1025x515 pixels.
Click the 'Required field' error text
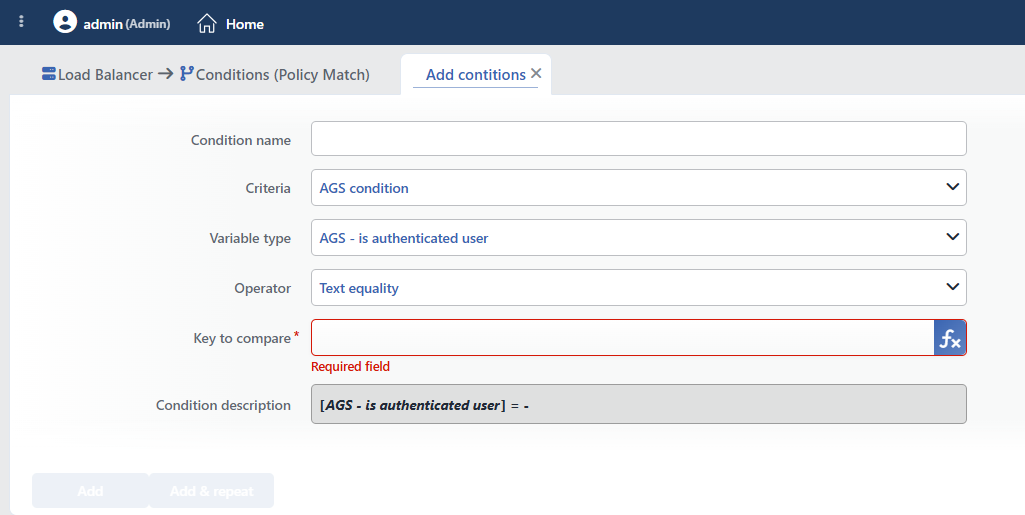(x=350, y=367)
